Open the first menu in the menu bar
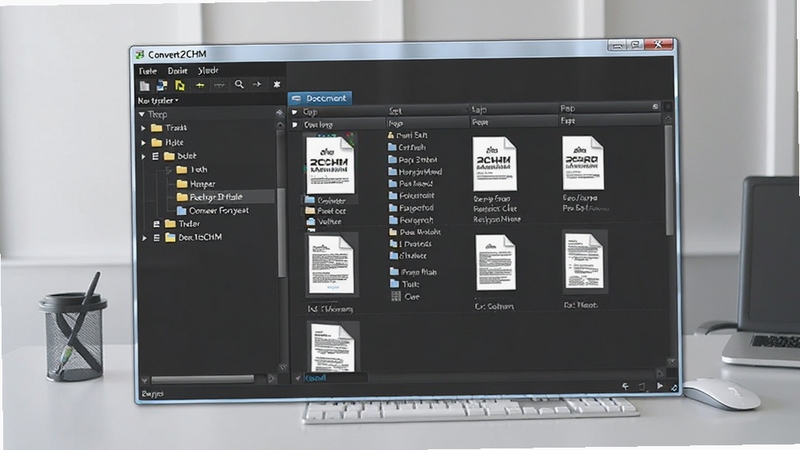800x450 pixels. pyautogui.click(x=148, y=71)
